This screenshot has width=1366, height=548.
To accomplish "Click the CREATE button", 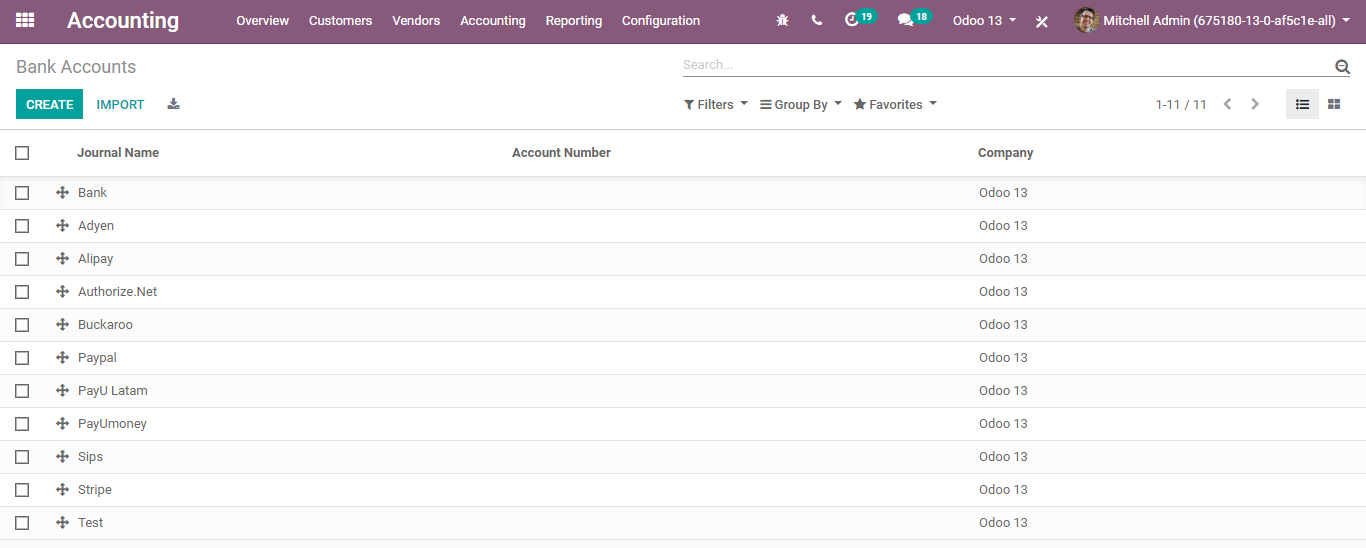I will click(x=50, y=104).
